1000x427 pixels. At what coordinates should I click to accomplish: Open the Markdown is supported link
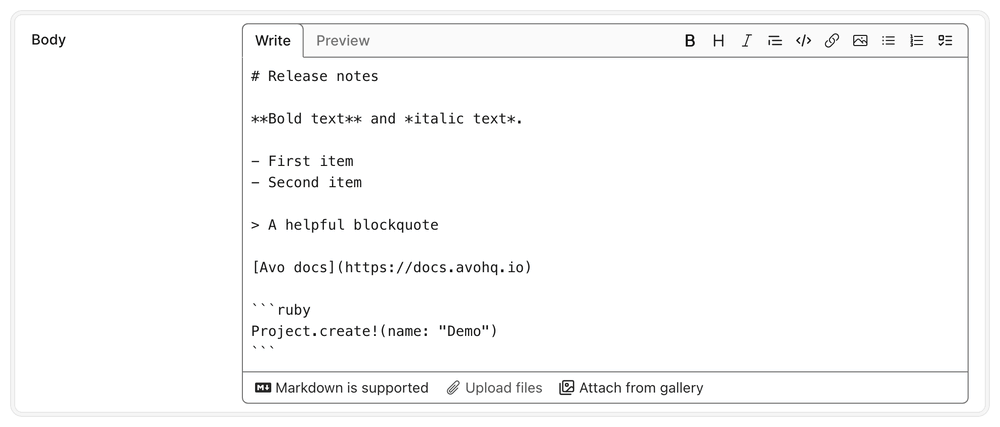(x=342, y=387)
